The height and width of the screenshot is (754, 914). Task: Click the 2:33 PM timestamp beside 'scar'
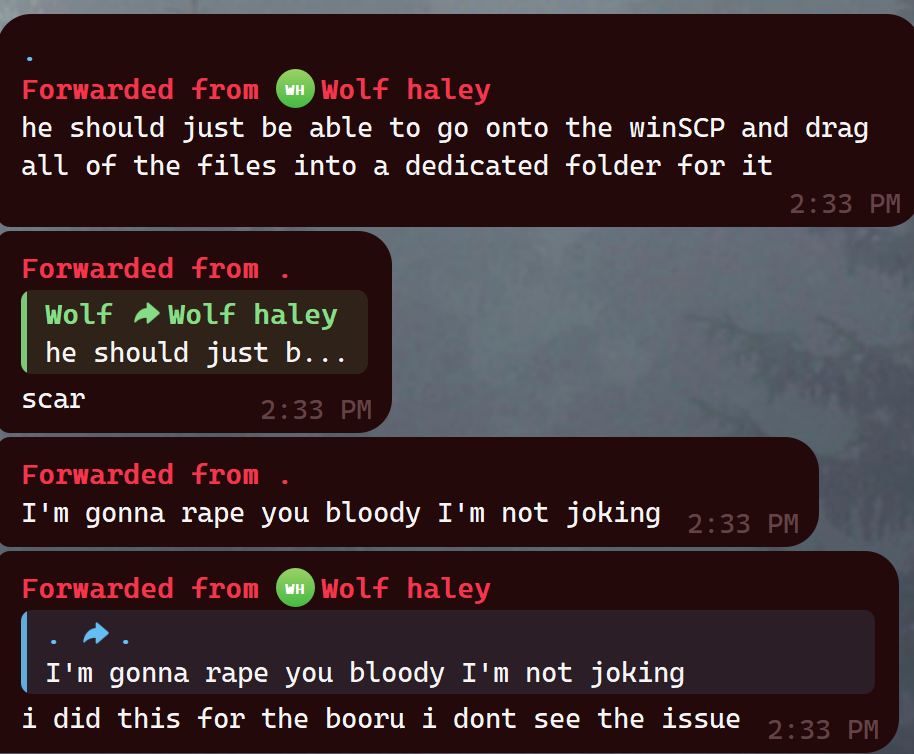pos(316,410)
